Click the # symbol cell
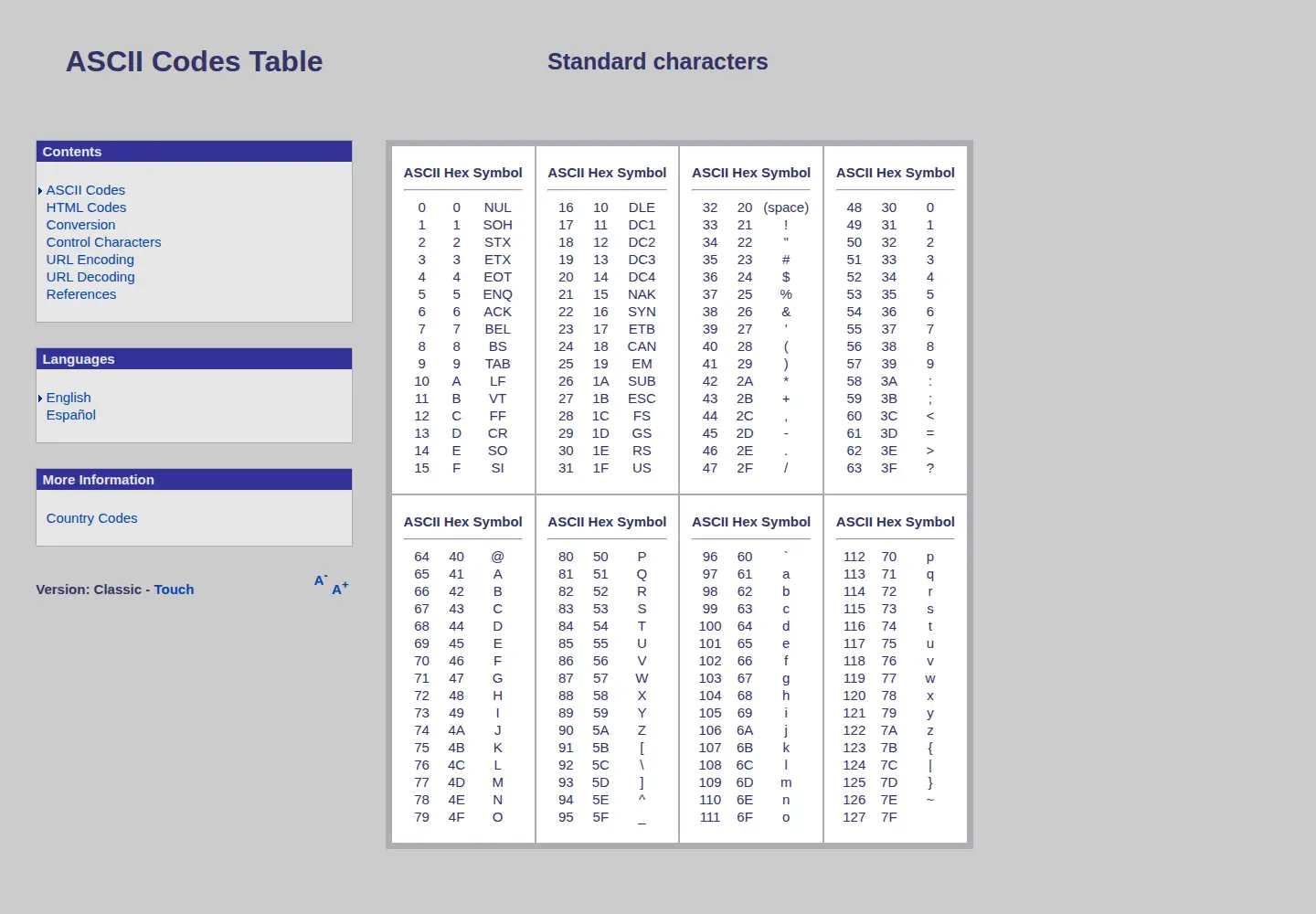The height and width of the screenshot is (914, 1316). point(786,260)
